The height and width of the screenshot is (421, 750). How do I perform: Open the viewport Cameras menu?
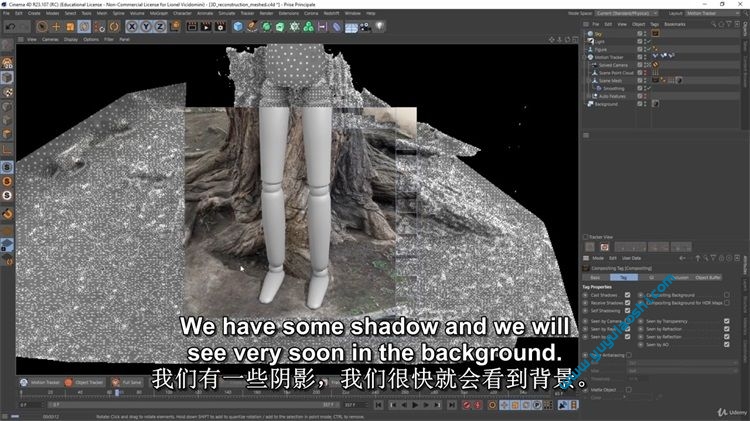[x=50, y=40]
